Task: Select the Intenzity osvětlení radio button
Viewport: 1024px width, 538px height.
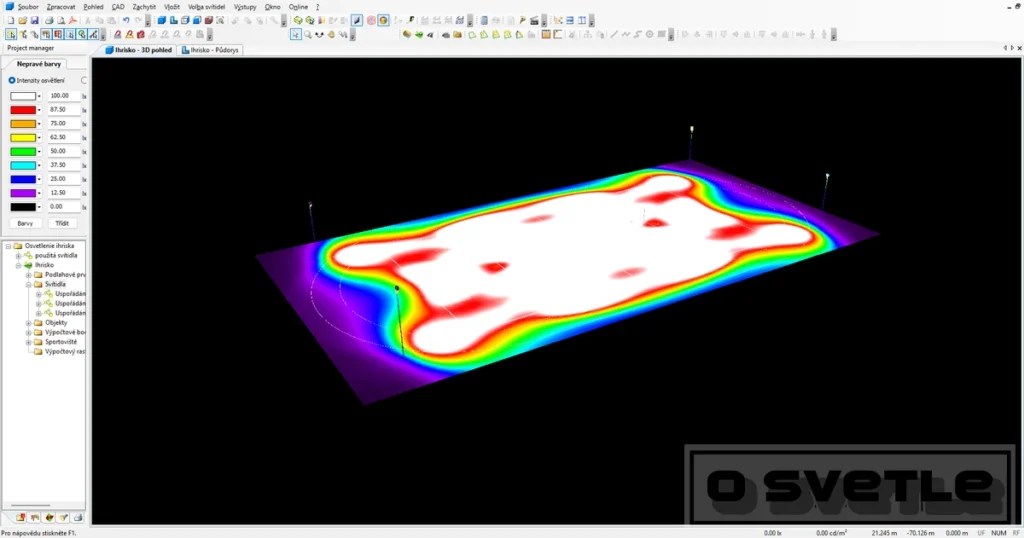Action: [12, 80]
